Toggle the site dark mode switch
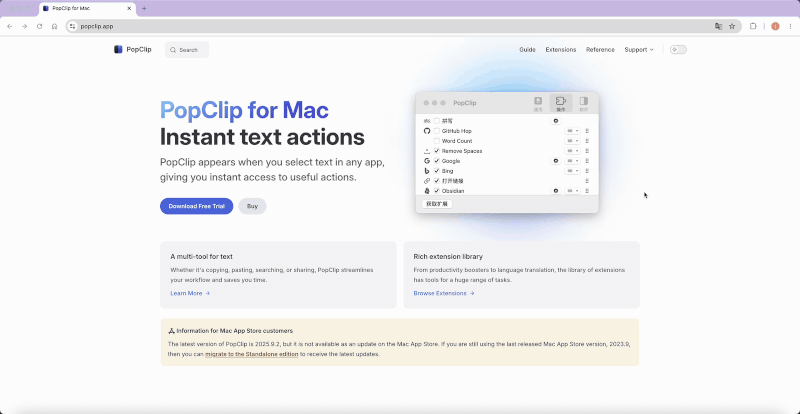The height and width of the screenshot is (414, 800). 678,50
